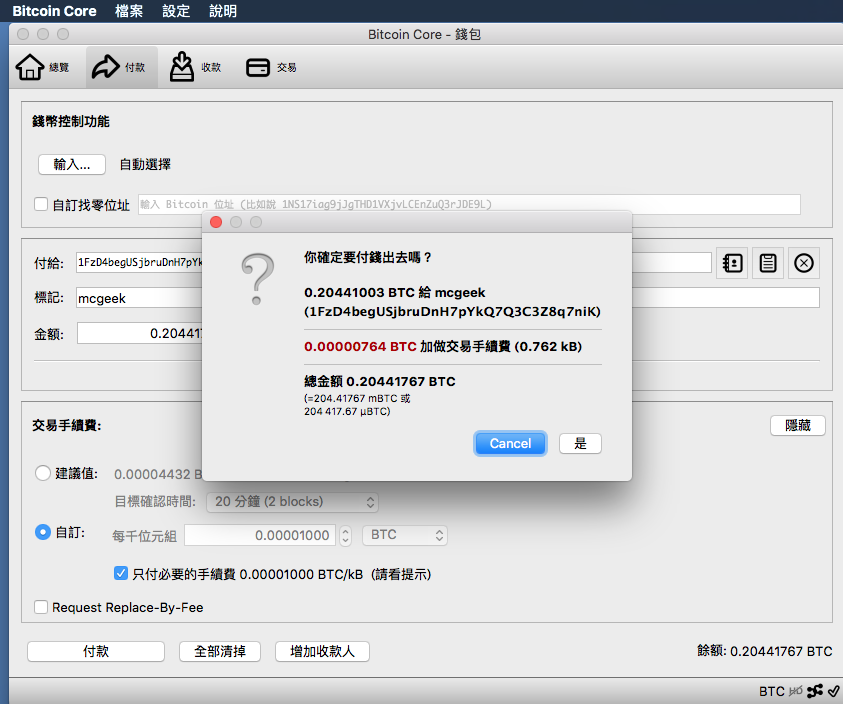Viewport: 843px width, 704px height.
Task: Open the 檔案 (File) menu
Action: point(129,11)
